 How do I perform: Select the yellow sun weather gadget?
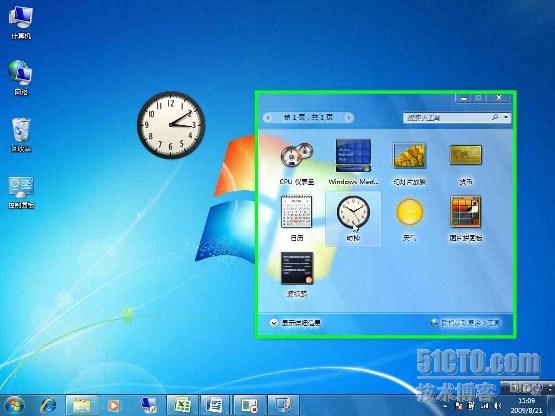click(410, 219)
